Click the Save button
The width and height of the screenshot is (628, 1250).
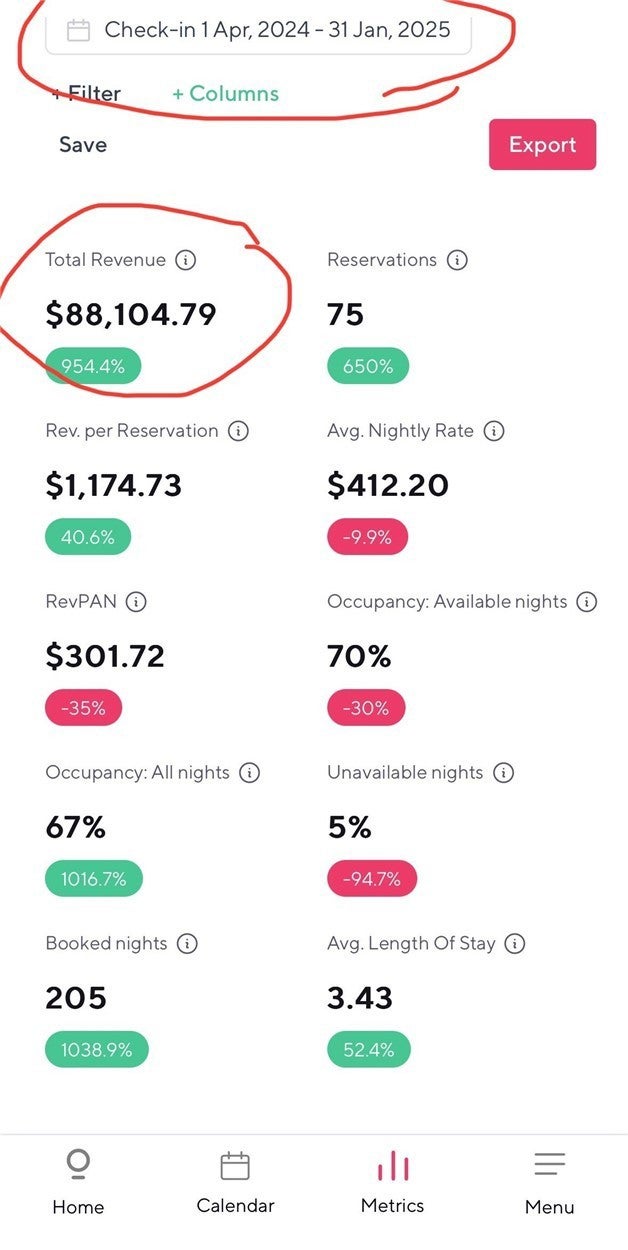(83, 145)
